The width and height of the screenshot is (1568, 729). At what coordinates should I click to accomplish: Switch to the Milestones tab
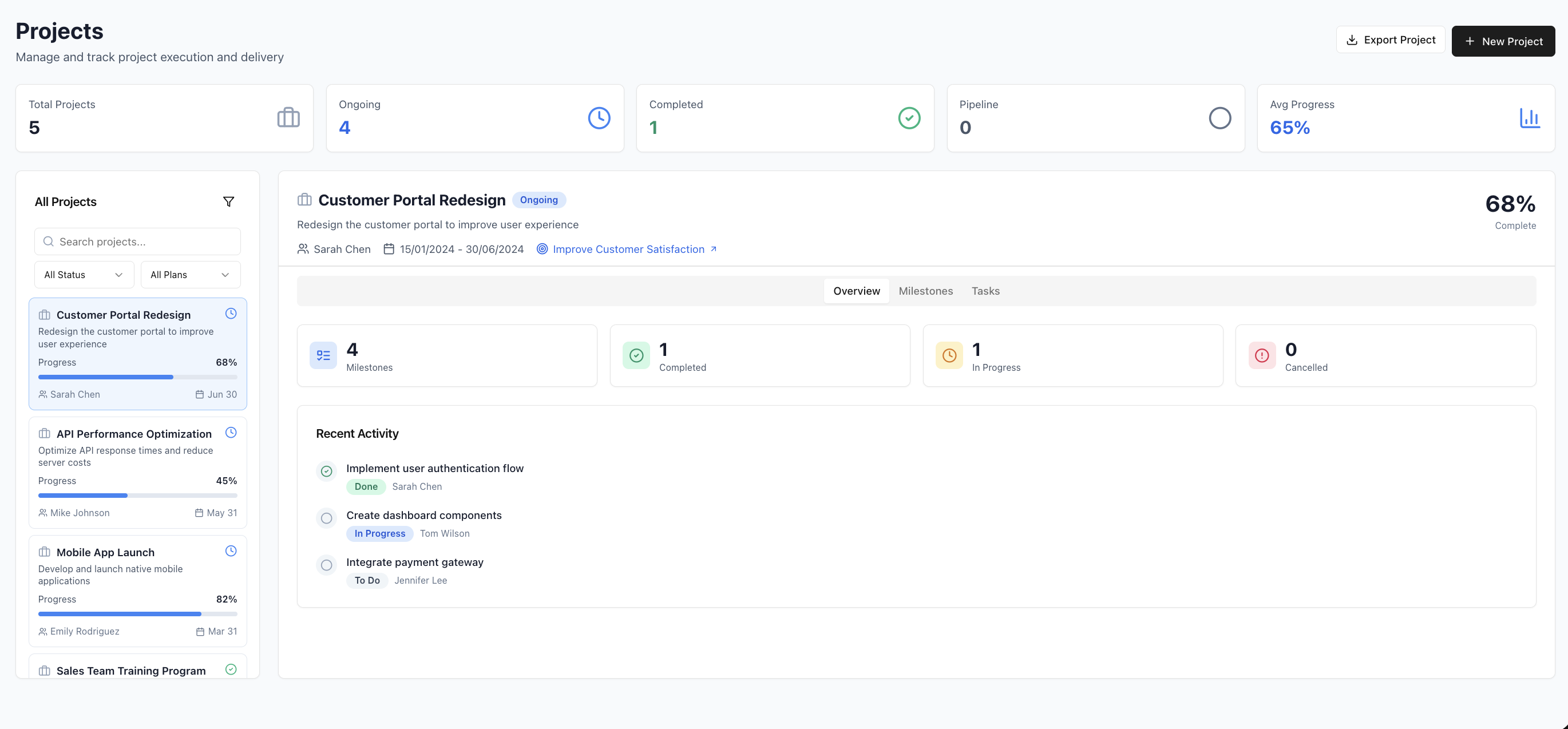pos(926,290)
